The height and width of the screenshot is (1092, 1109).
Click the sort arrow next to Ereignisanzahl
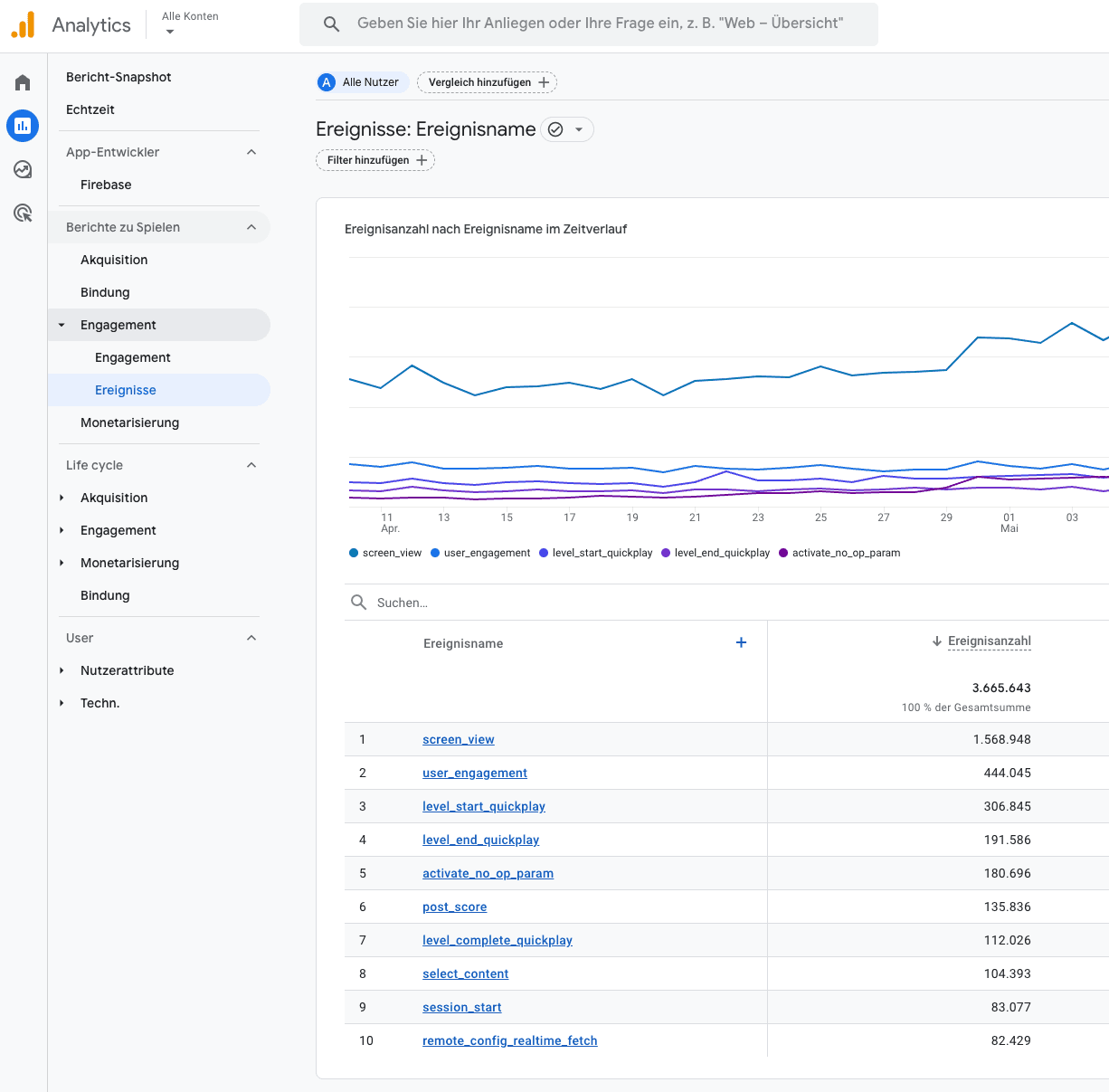(937, 641)
